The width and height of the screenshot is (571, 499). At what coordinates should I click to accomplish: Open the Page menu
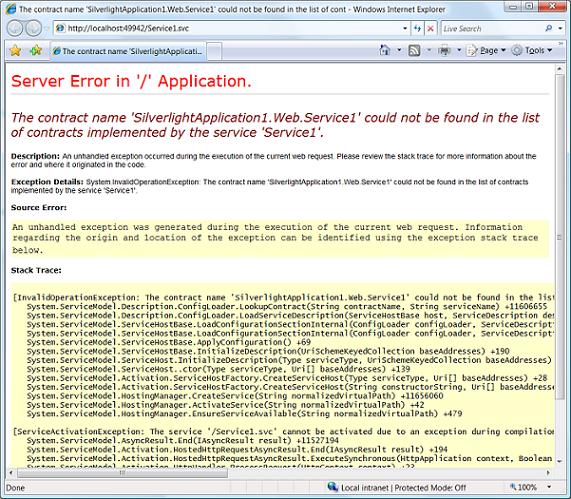(x=487, y=50)
